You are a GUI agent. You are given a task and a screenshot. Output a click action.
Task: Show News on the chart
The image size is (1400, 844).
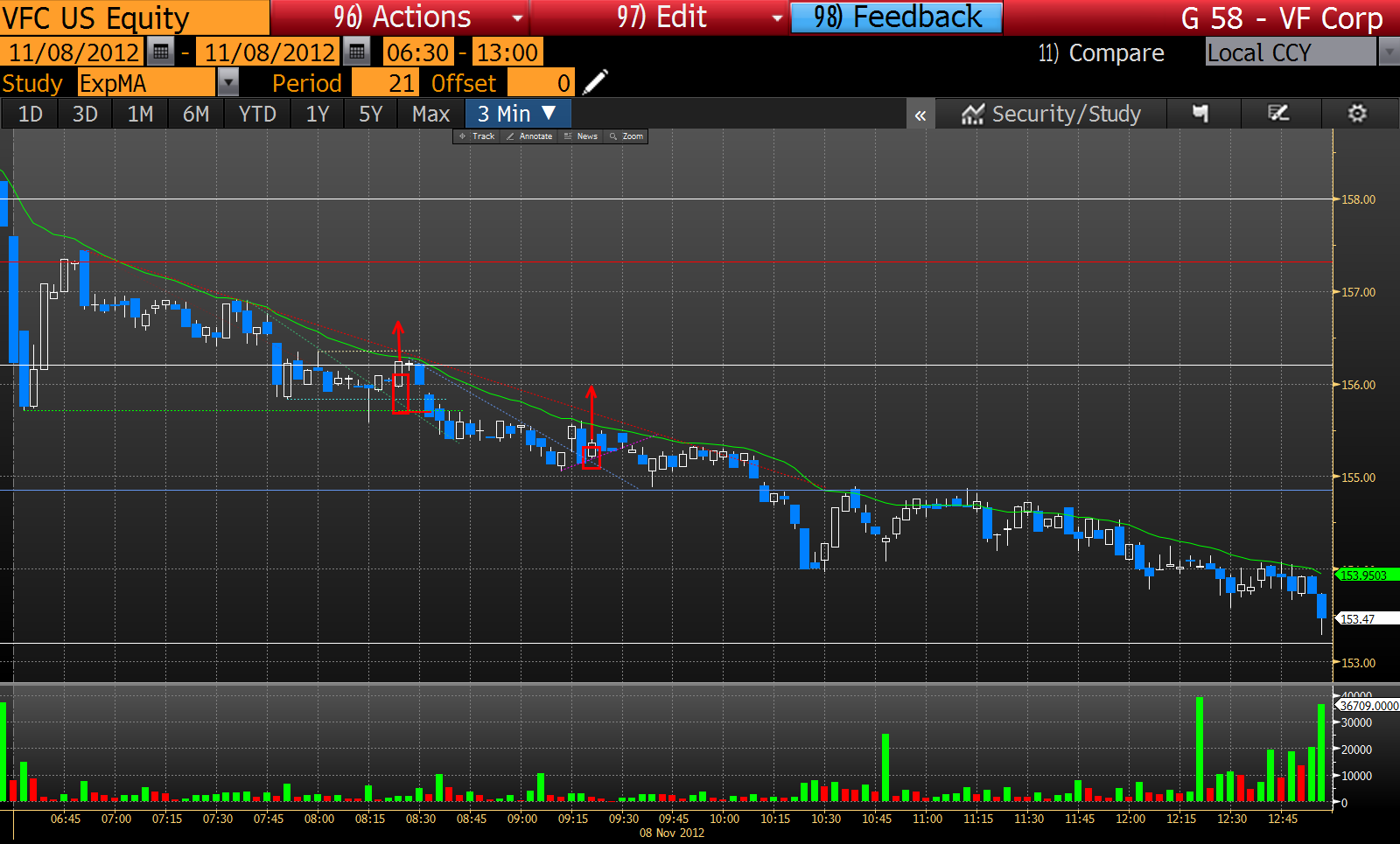click(x=581, y=136)
